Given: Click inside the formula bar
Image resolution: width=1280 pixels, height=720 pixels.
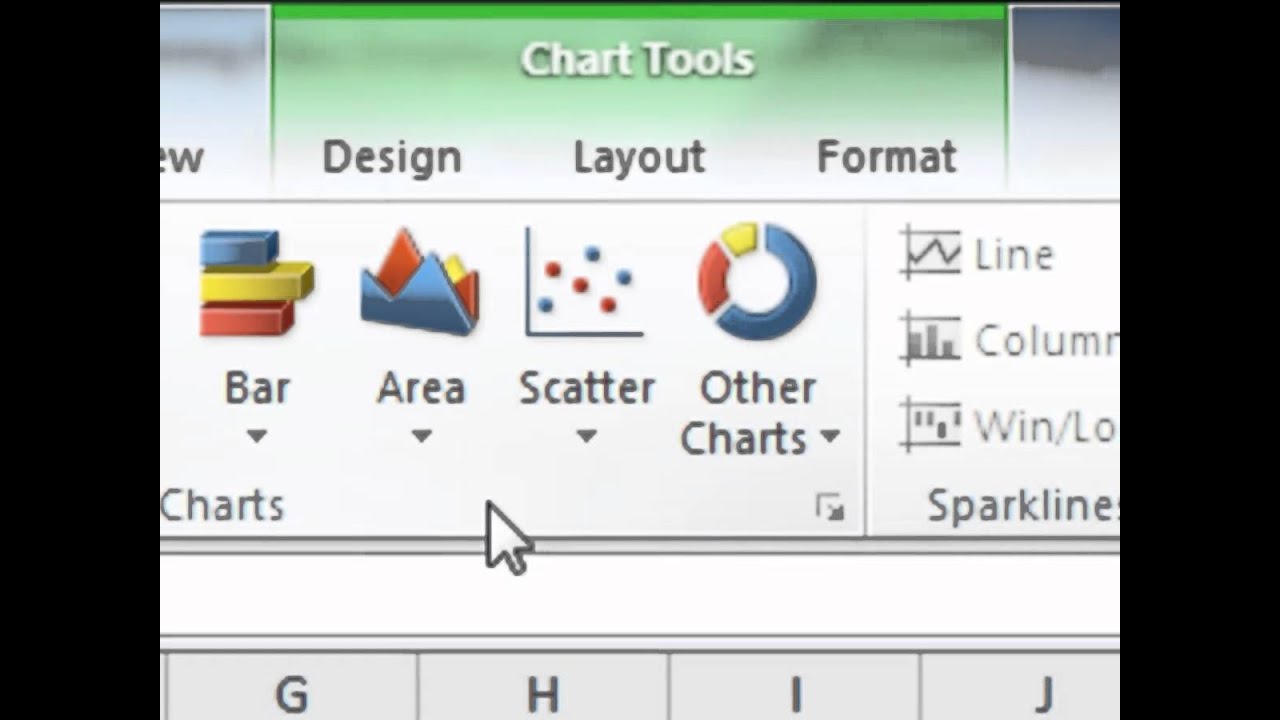Looking at the screenshot, I should [700, 594].
